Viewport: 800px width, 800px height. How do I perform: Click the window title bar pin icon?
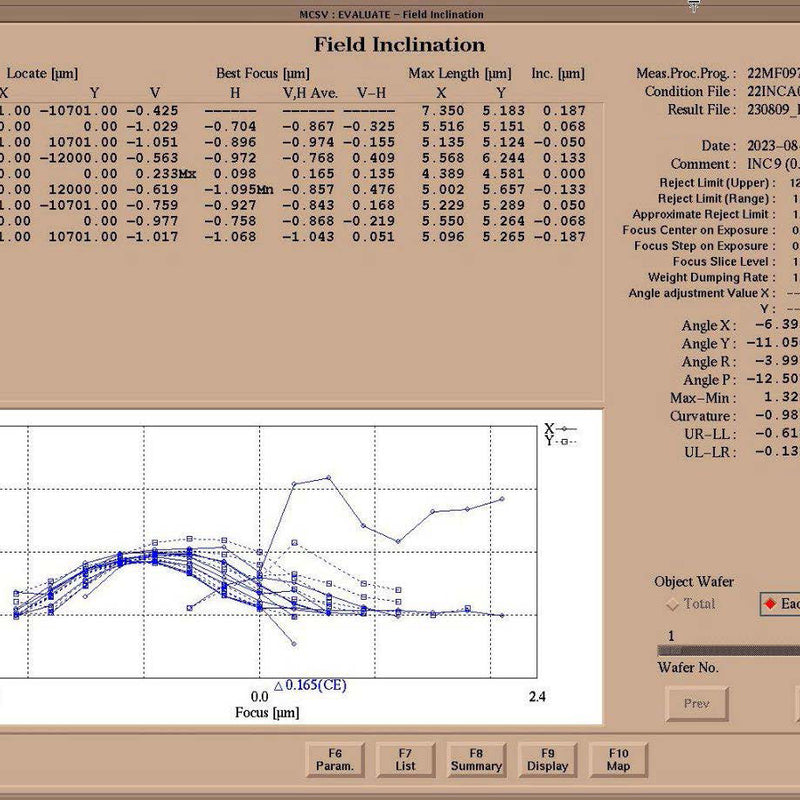tap(693, 6)
